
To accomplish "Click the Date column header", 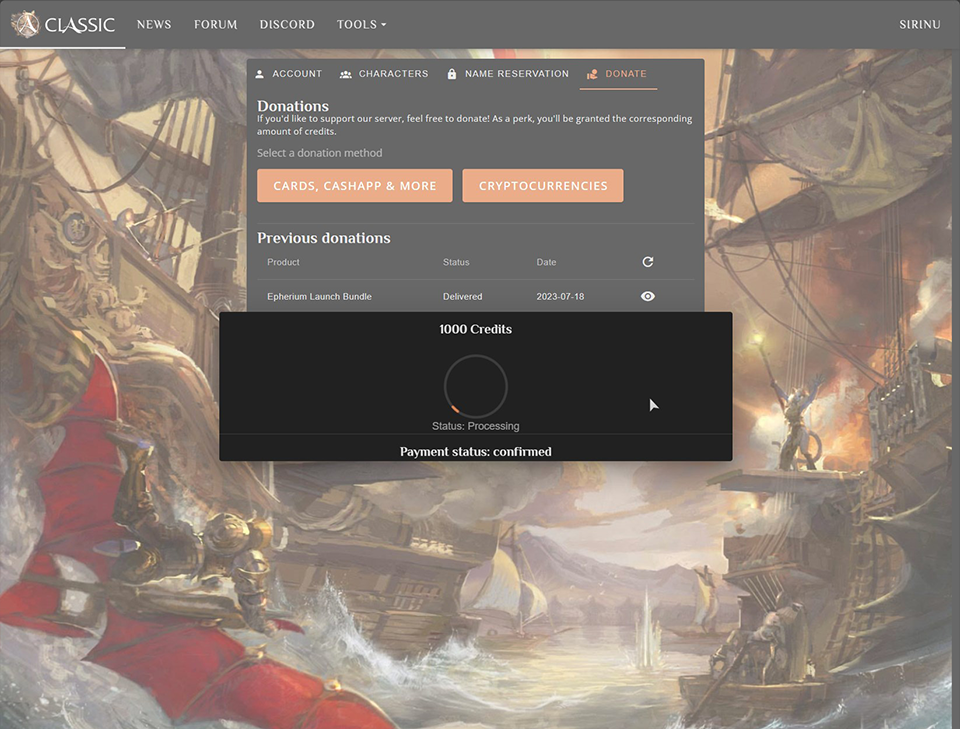I will (546, 262).
